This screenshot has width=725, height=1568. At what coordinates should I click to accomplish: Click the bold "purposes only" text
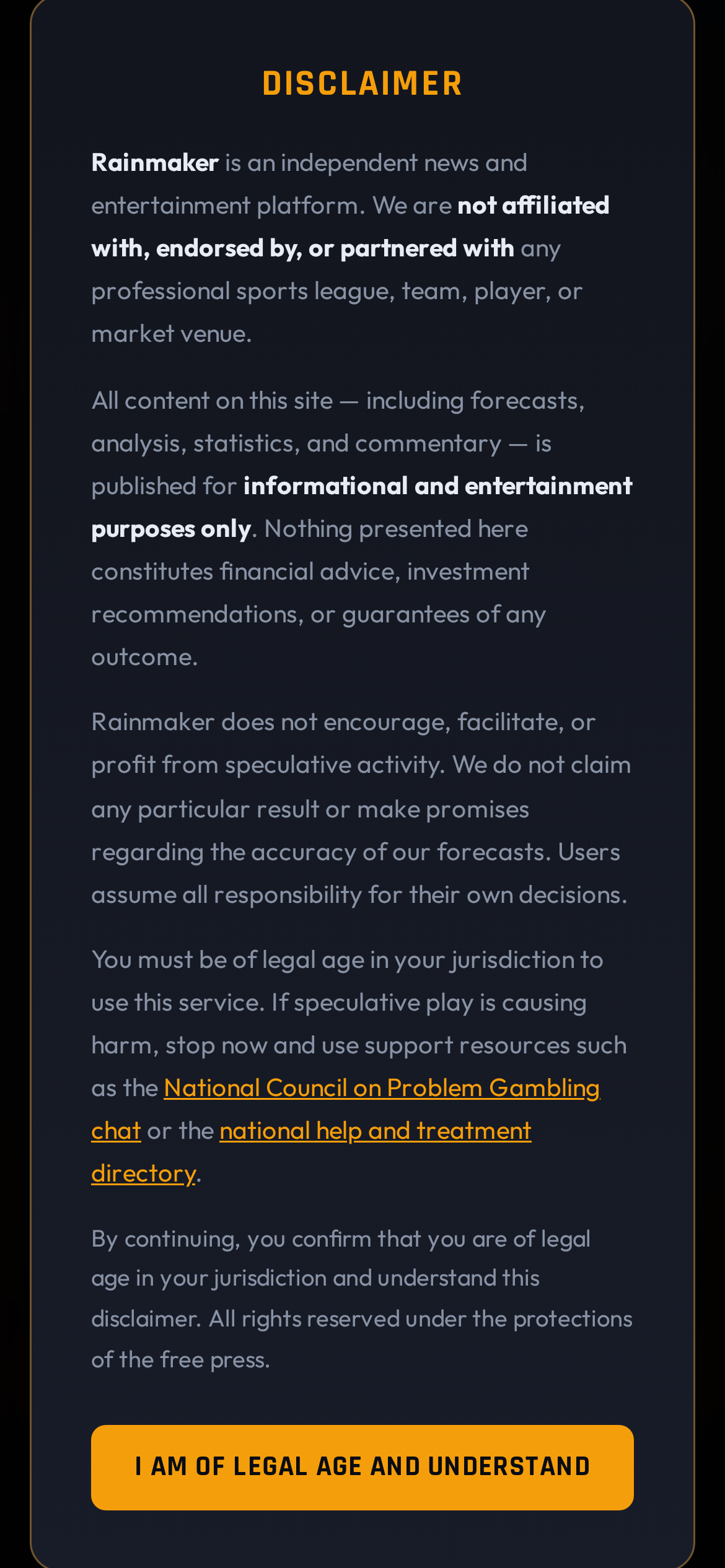171,529
